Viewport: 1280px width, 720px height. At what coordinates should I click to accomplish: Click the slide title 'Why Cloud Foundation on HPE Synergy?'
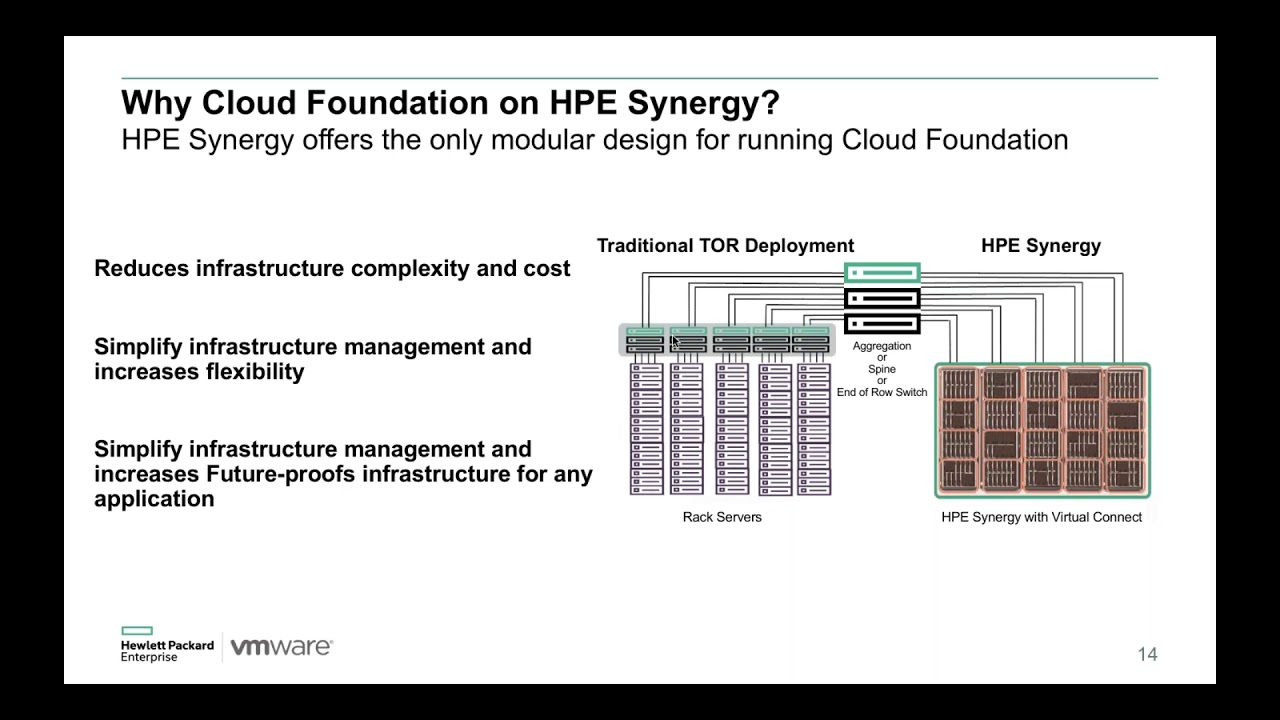(451, 103)
